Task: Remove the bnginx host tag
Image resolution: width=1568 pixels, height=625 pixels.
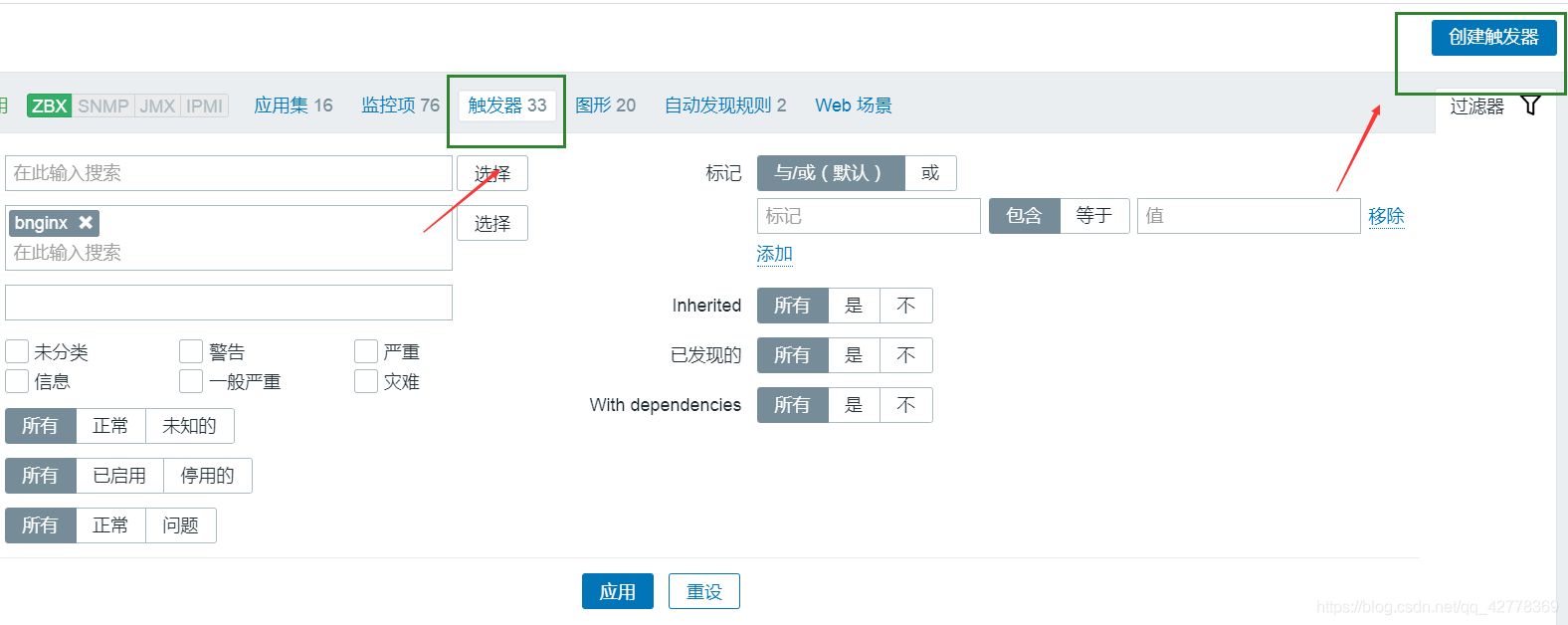Action: 86,223
